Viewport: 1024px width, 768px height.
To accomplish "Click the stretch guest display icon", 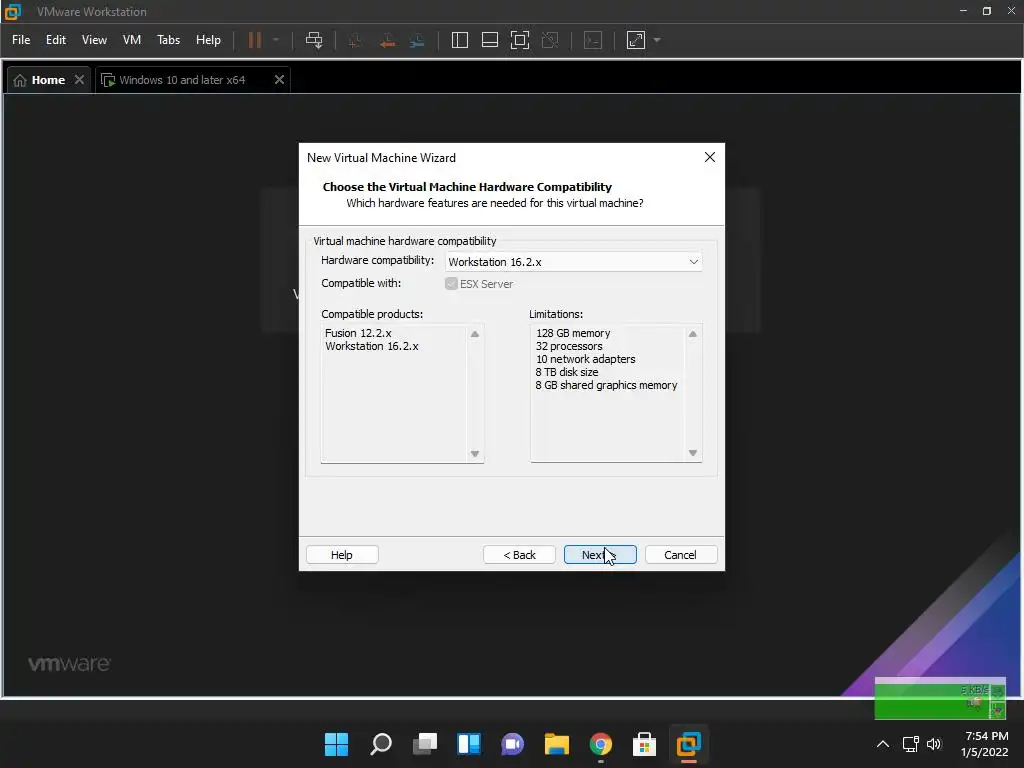I will tap(635, 40).
